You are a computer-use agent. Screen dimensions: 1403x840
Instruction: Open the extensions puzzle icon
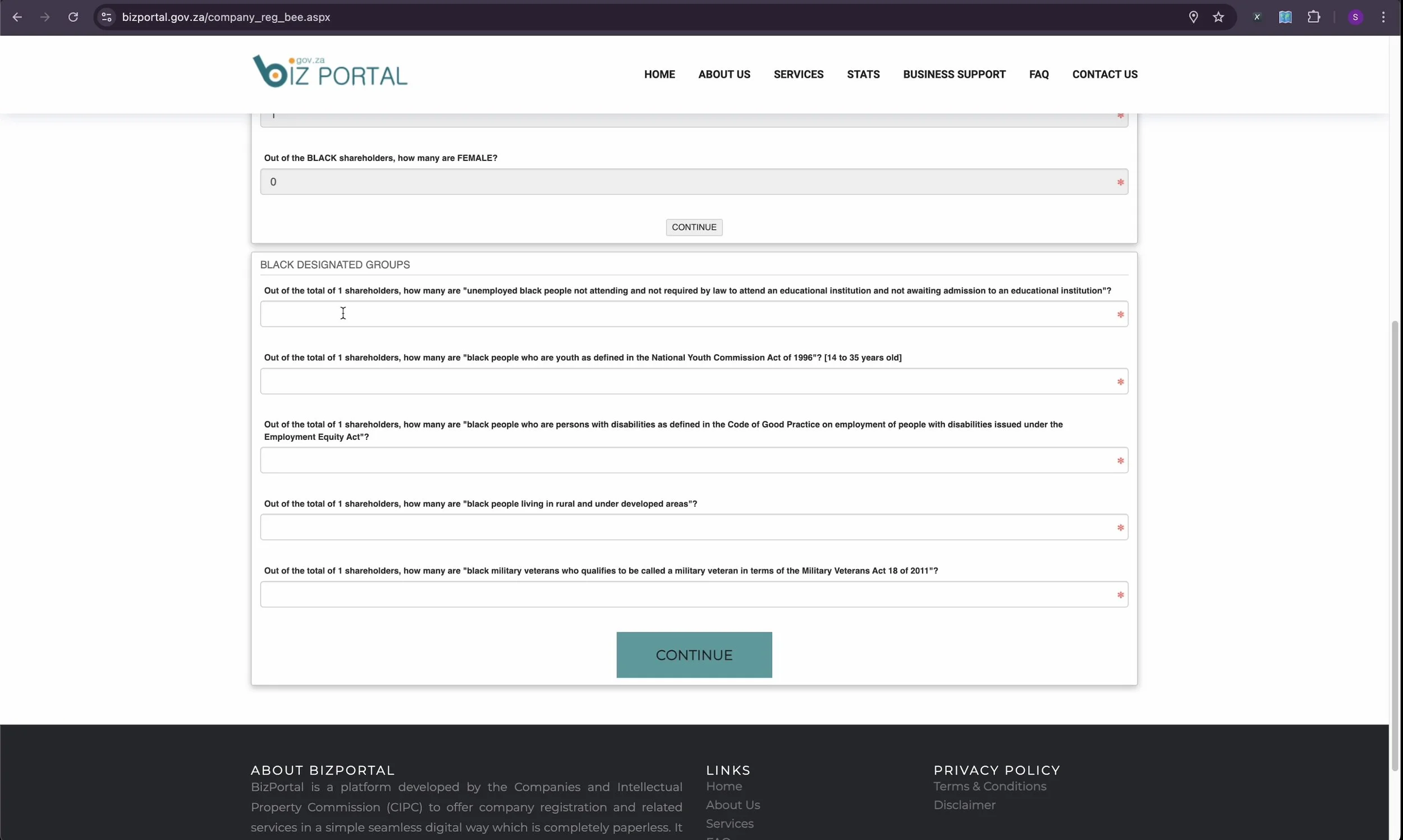[1314, 17]
